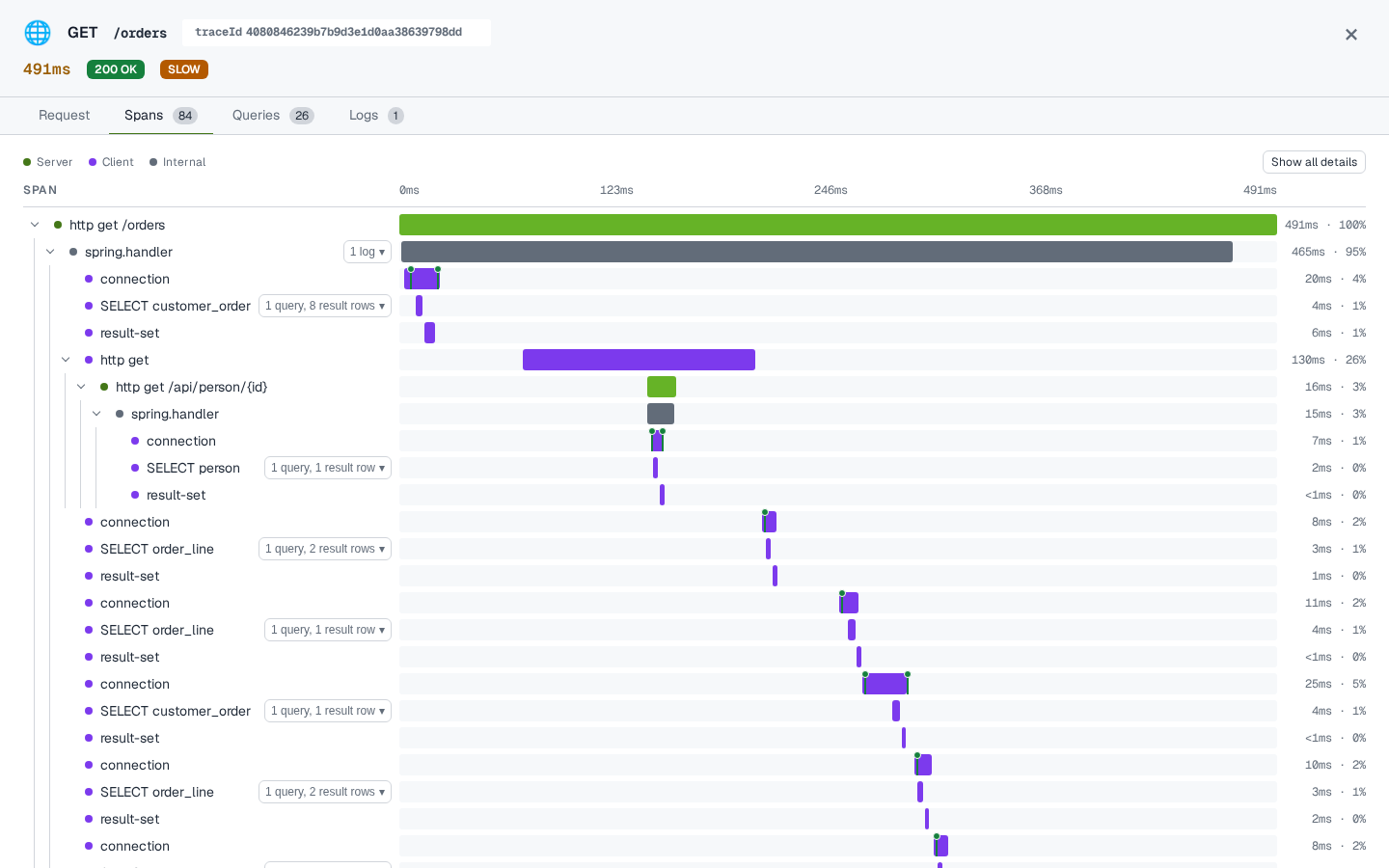Viewport: 1389px width, 868px height.
Task: Expand the SELECT person query details dropdown
Action: coord(328,468)
